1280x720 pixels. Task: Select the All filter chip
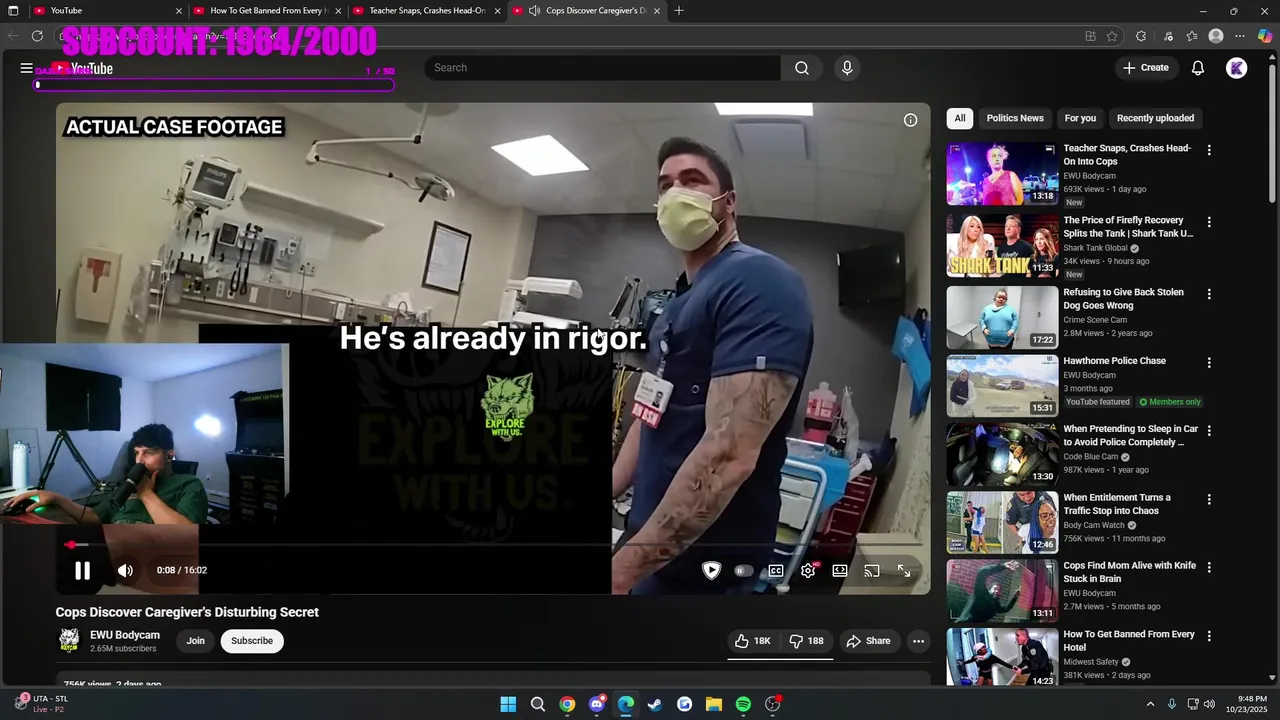point(959,118)
